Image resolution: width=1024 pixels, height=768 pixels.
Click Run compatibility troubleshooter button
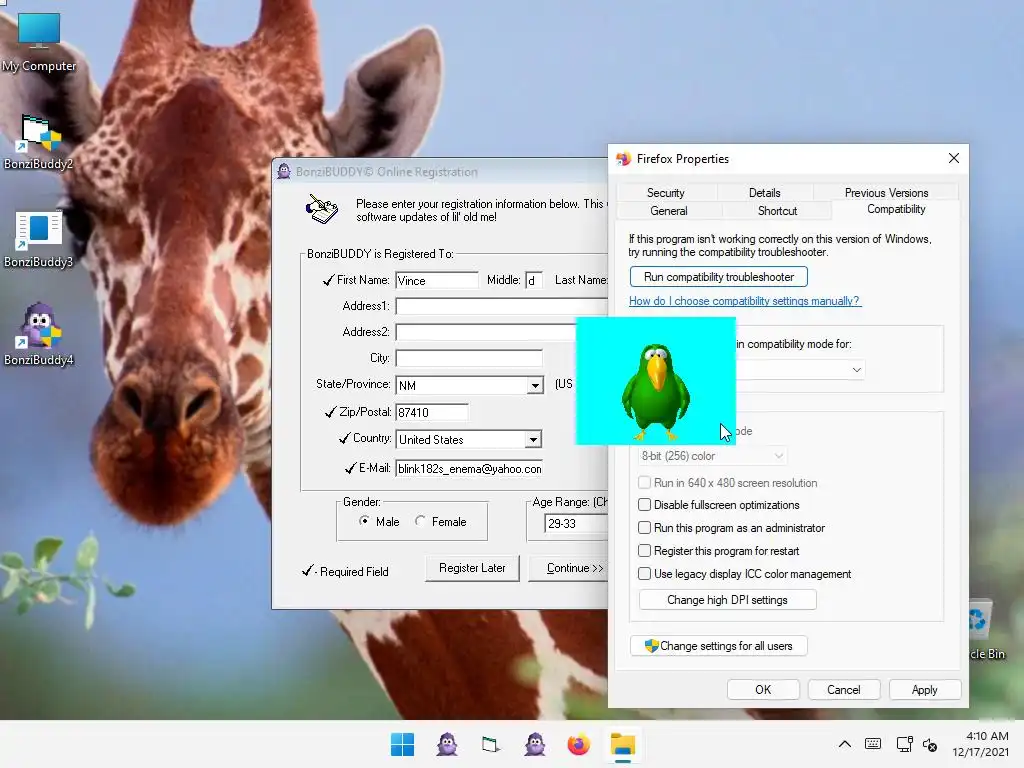(x=718, y=277)
